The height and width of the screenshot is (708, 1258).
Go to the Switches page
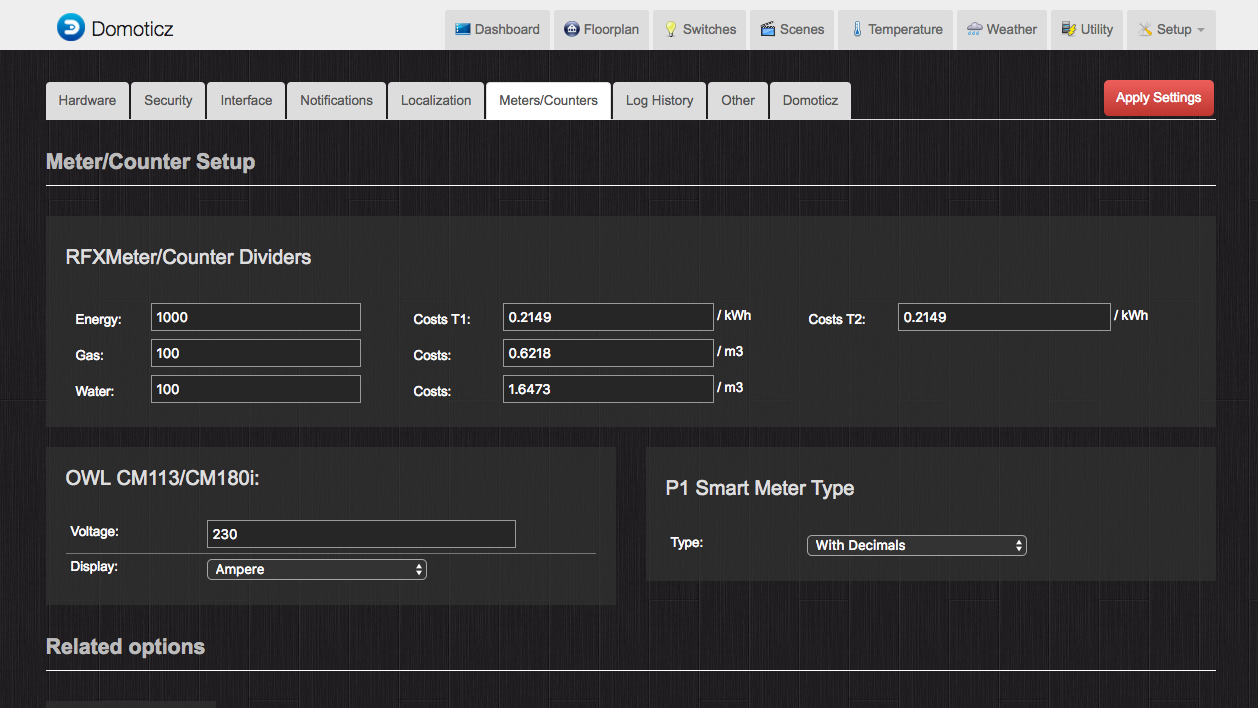(x=700, y=29)
